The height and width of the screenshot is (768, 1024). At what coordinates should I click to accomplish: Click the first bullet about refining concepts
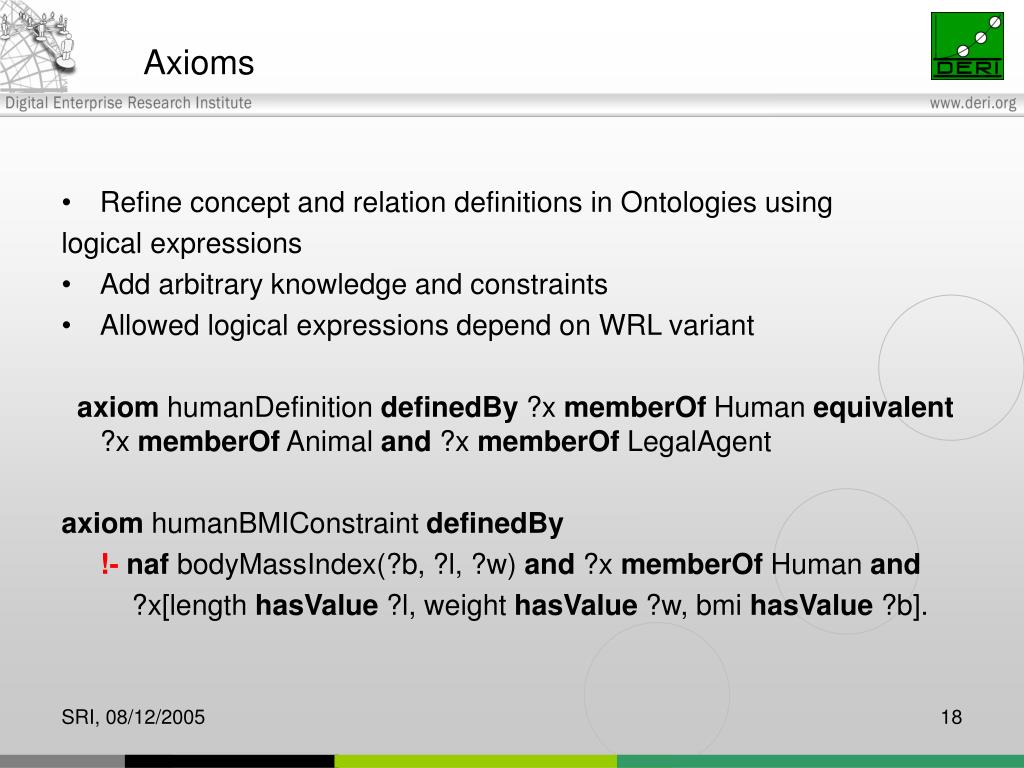pyautogui.click(x=447, y=223)
